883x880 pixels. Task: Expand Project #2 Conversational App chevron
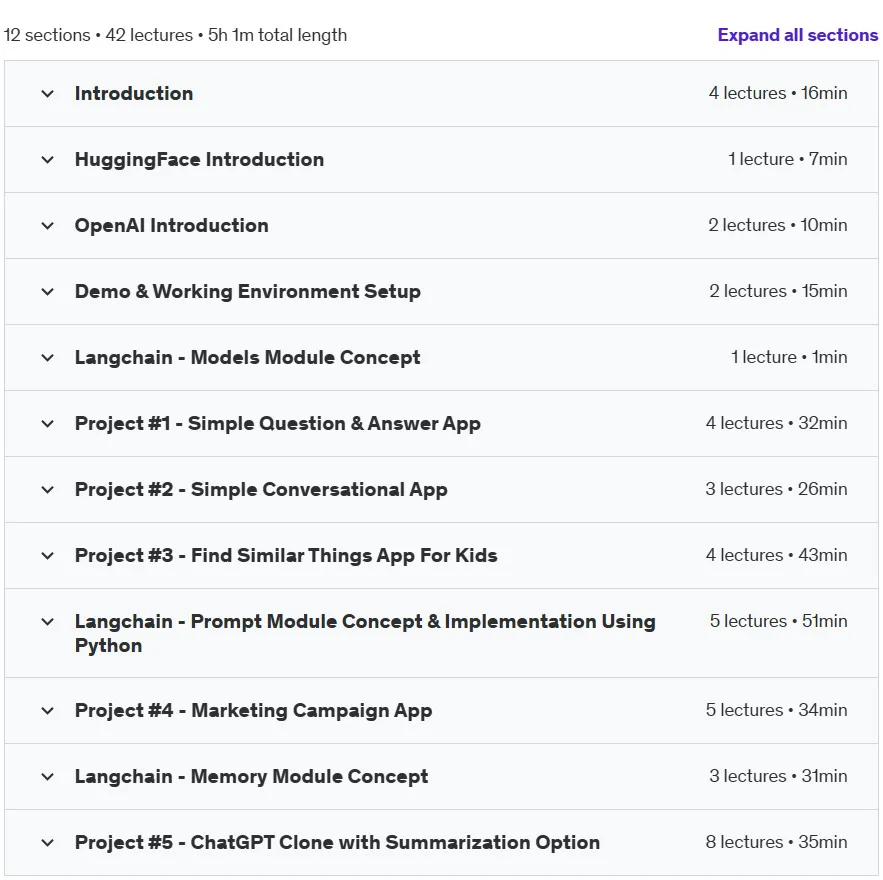tap(48, 489)
